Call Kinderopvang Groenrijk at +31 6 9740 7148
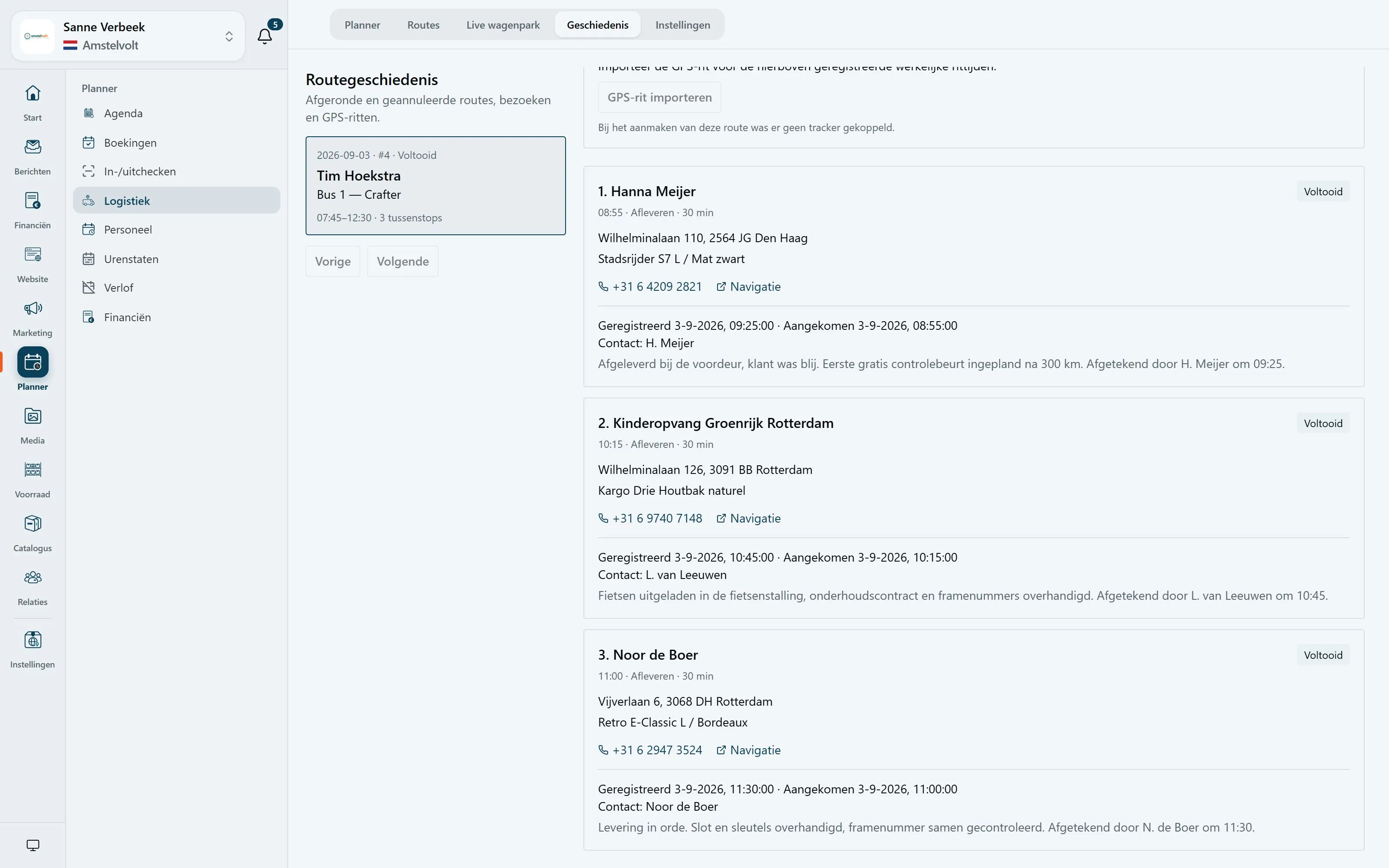The image size is (1389, 868). pyautogui.click(x=650, y=518)
